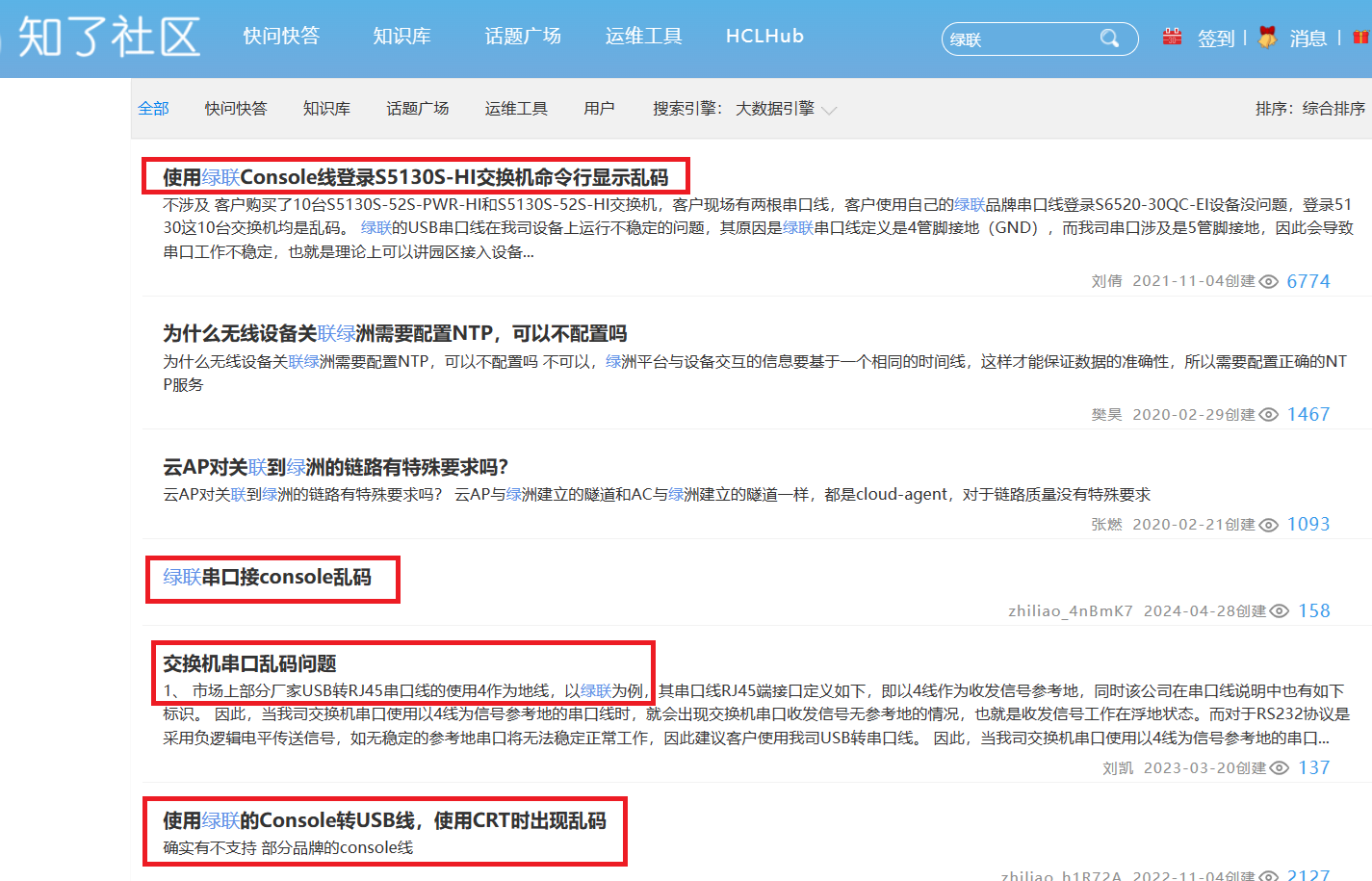
Task: Open 知识库 in the top navigation bar
Action: tap(401, 37)
